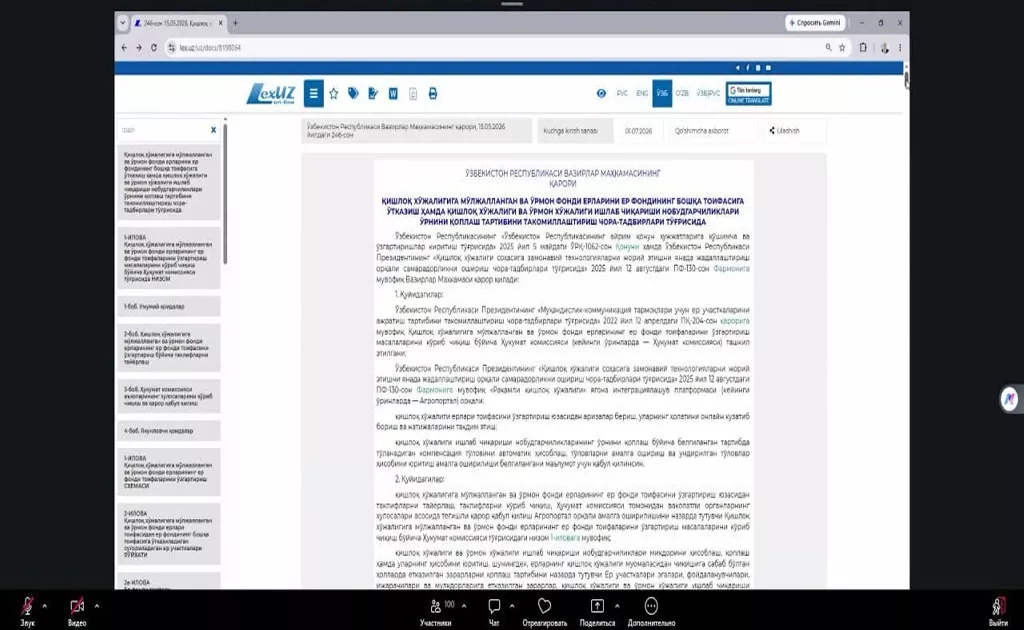Open the Chrome three-dot menu
Screen dimensions: 1024x630
point(900,48)
